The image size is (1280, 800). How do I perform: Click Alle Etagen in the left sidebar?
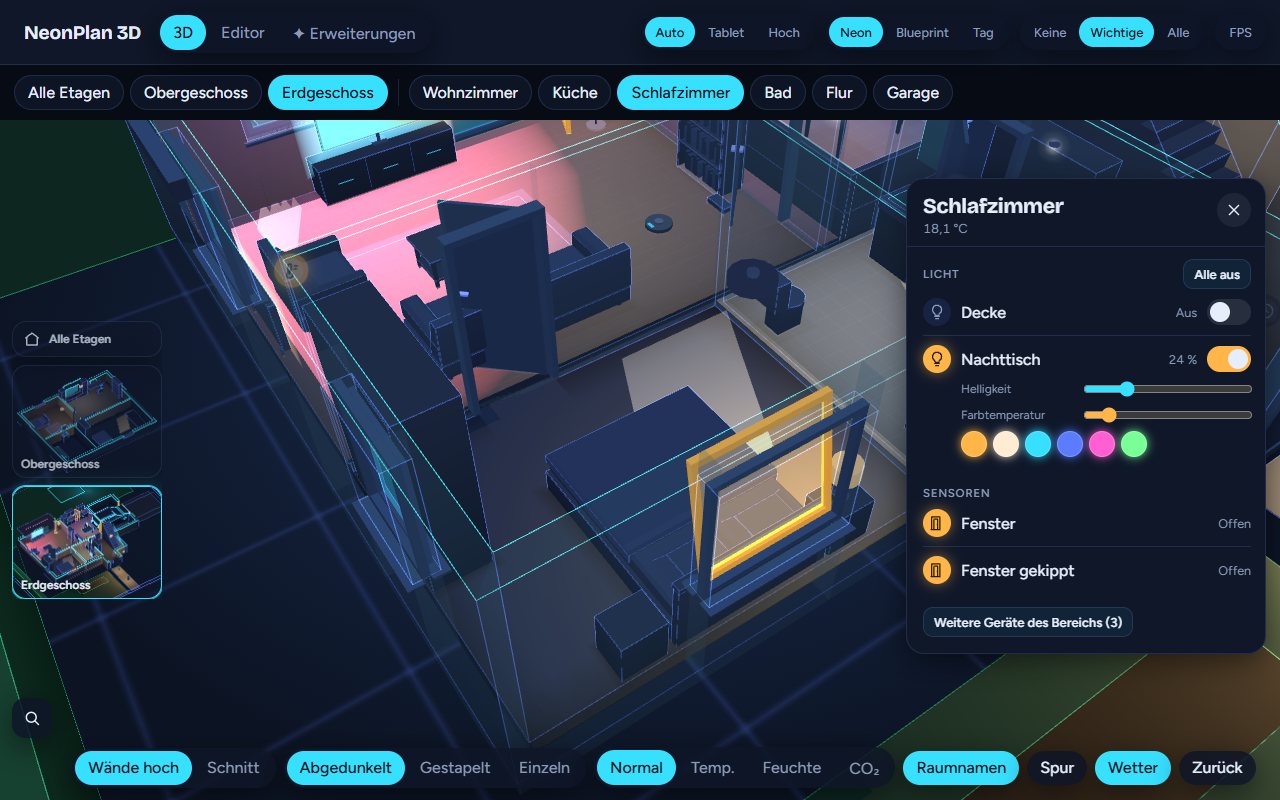87,339
